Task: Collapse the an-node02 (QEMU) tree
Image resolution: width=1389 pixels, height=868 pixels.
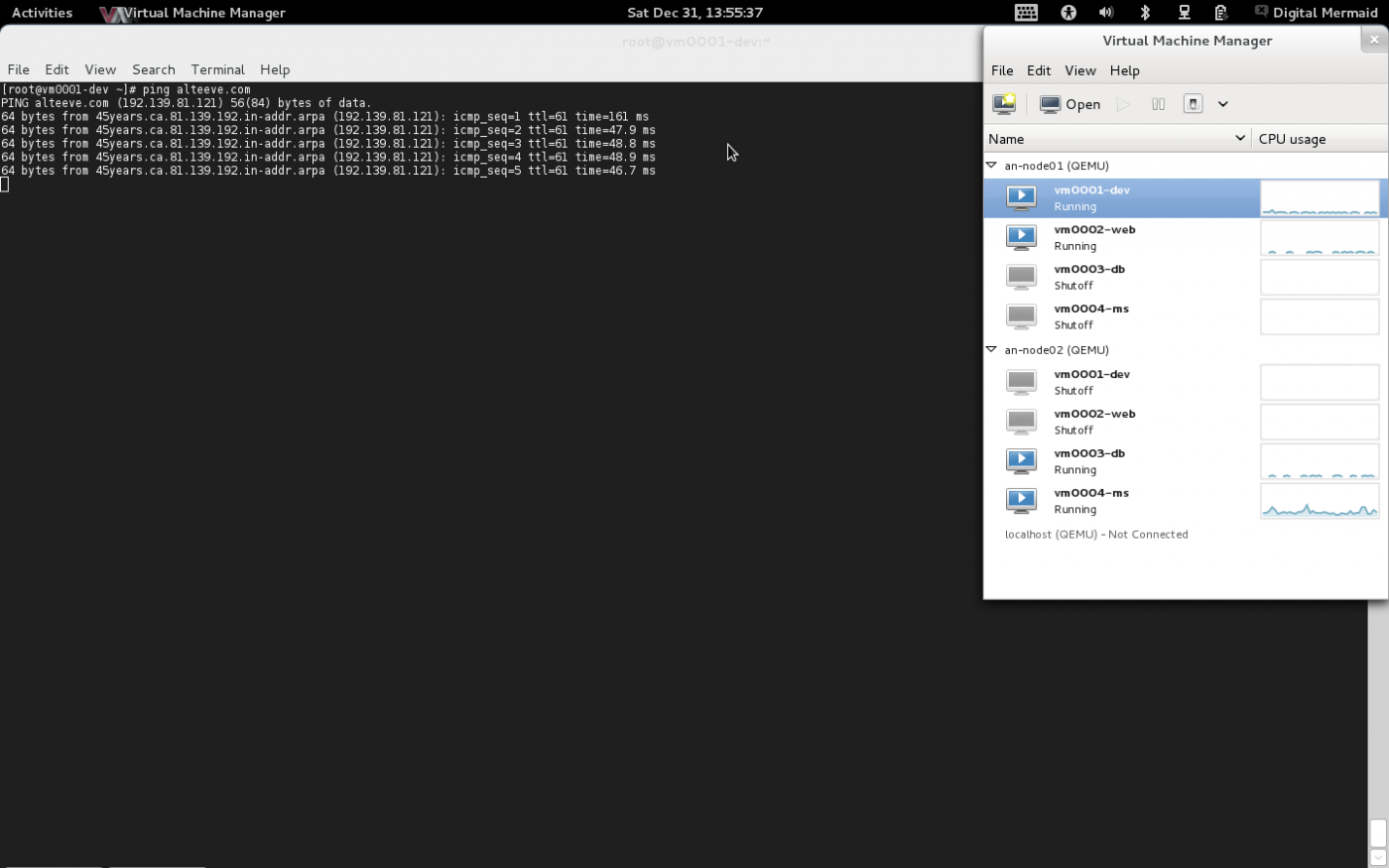Action: pyautogui.click(x=991, y=350)
